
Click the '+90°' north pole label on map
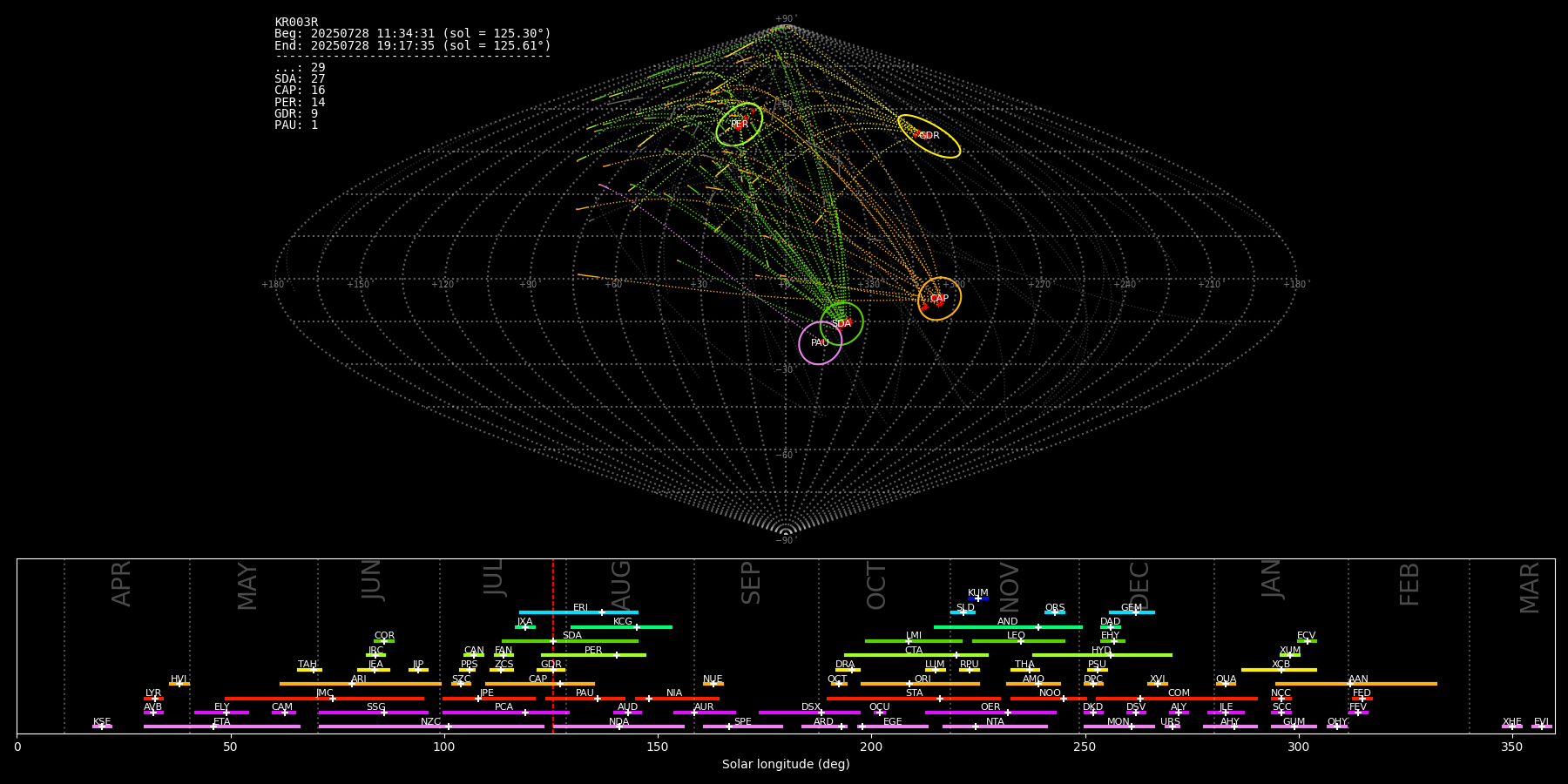pos(786,19)
